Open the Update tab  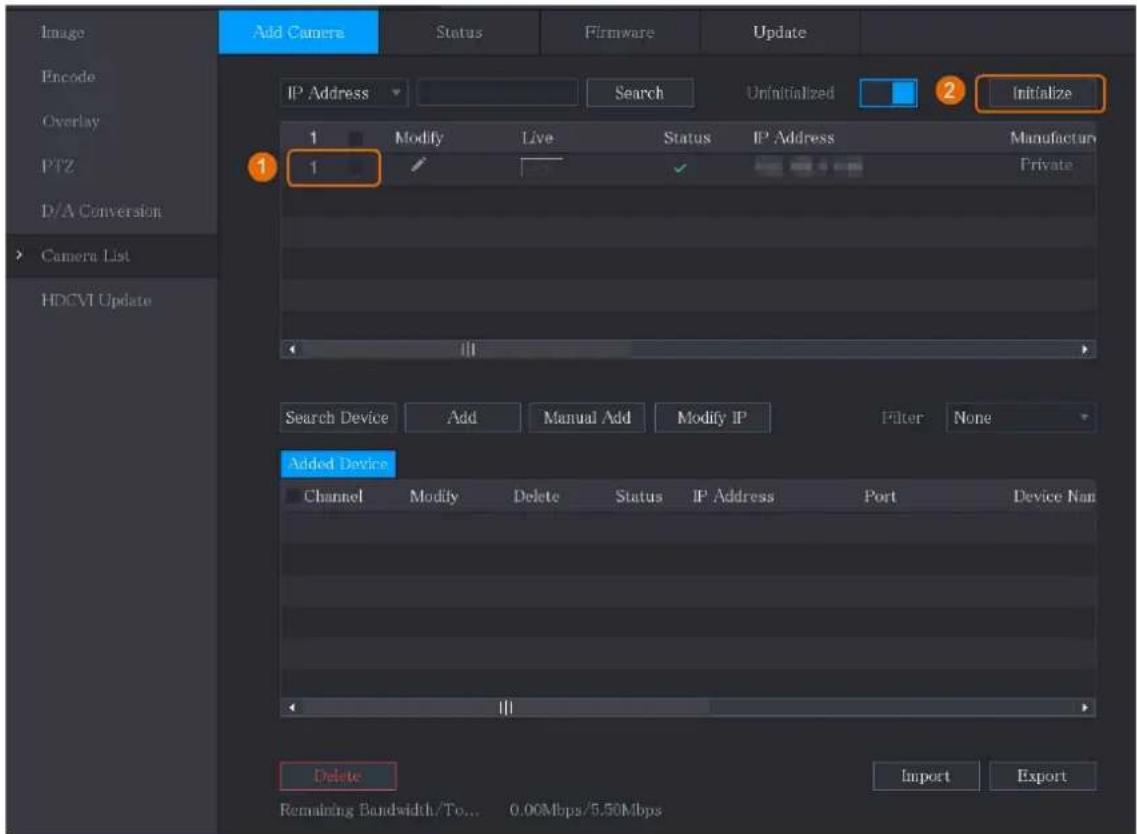coord(780,32)
